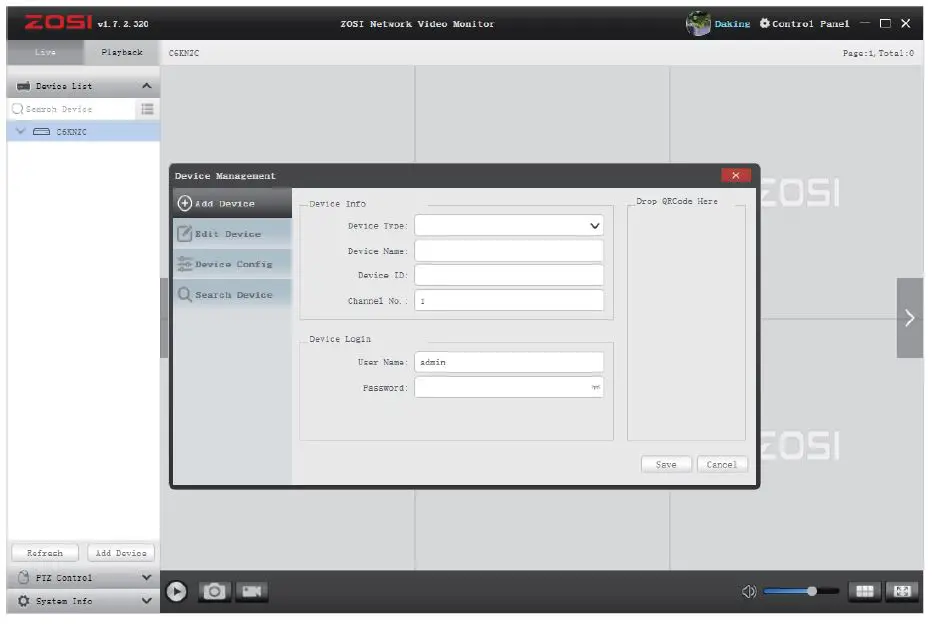Viewport: 938px width, 625px height.
Task: Click the Device List header icon
Action: point(23,86)
